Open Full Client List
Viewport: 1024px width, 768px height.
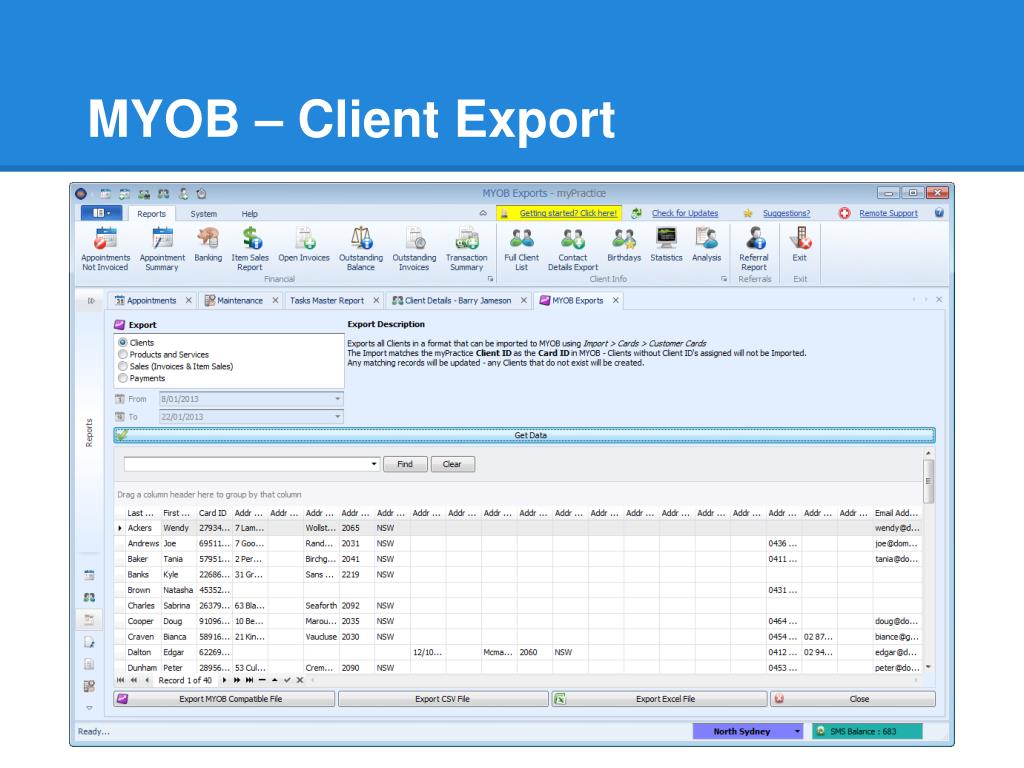click(x=521, y=249)
